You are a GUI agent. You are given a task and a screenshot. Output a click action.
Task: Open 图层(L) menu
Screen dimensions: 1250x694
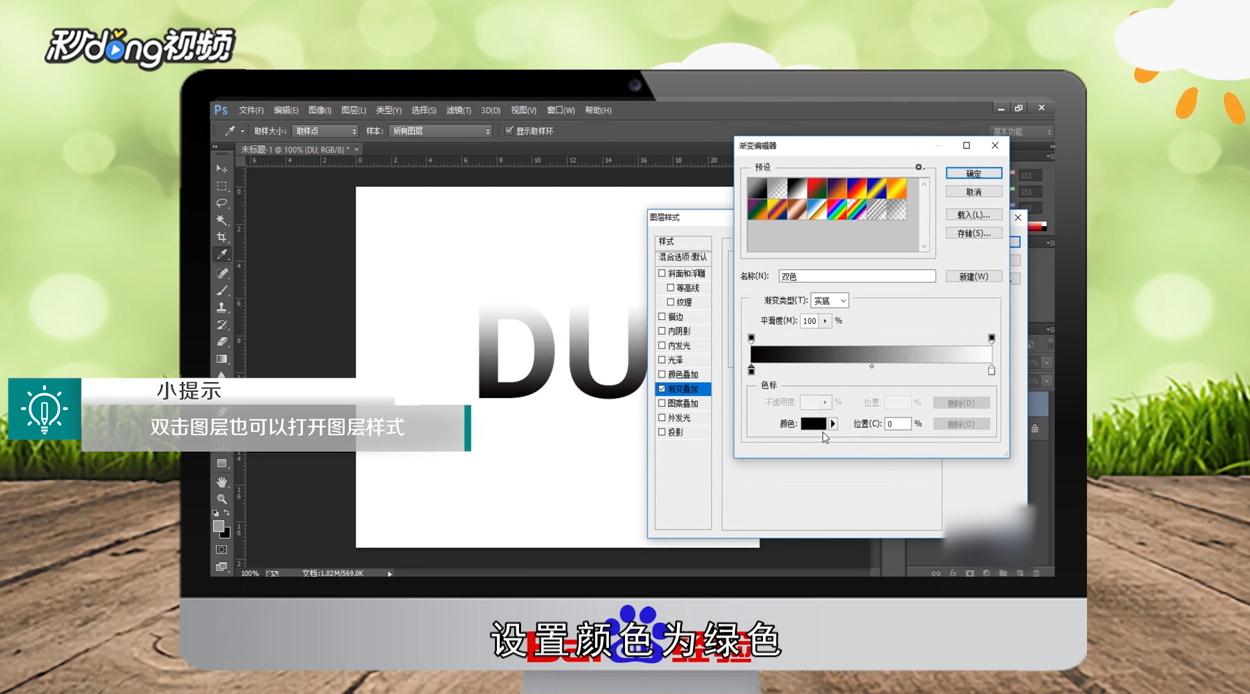point(353,110)
